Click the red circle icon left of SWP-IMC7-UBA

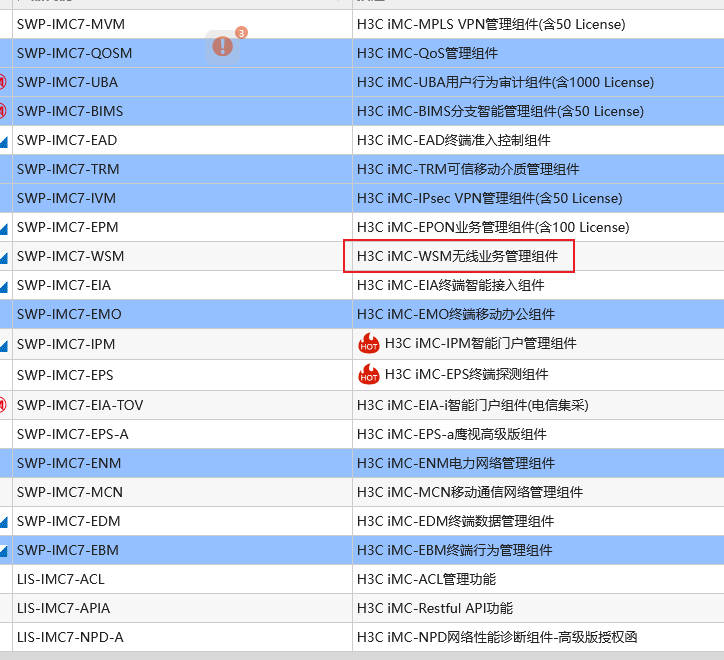pyautogui.click(x=3, y=82)
